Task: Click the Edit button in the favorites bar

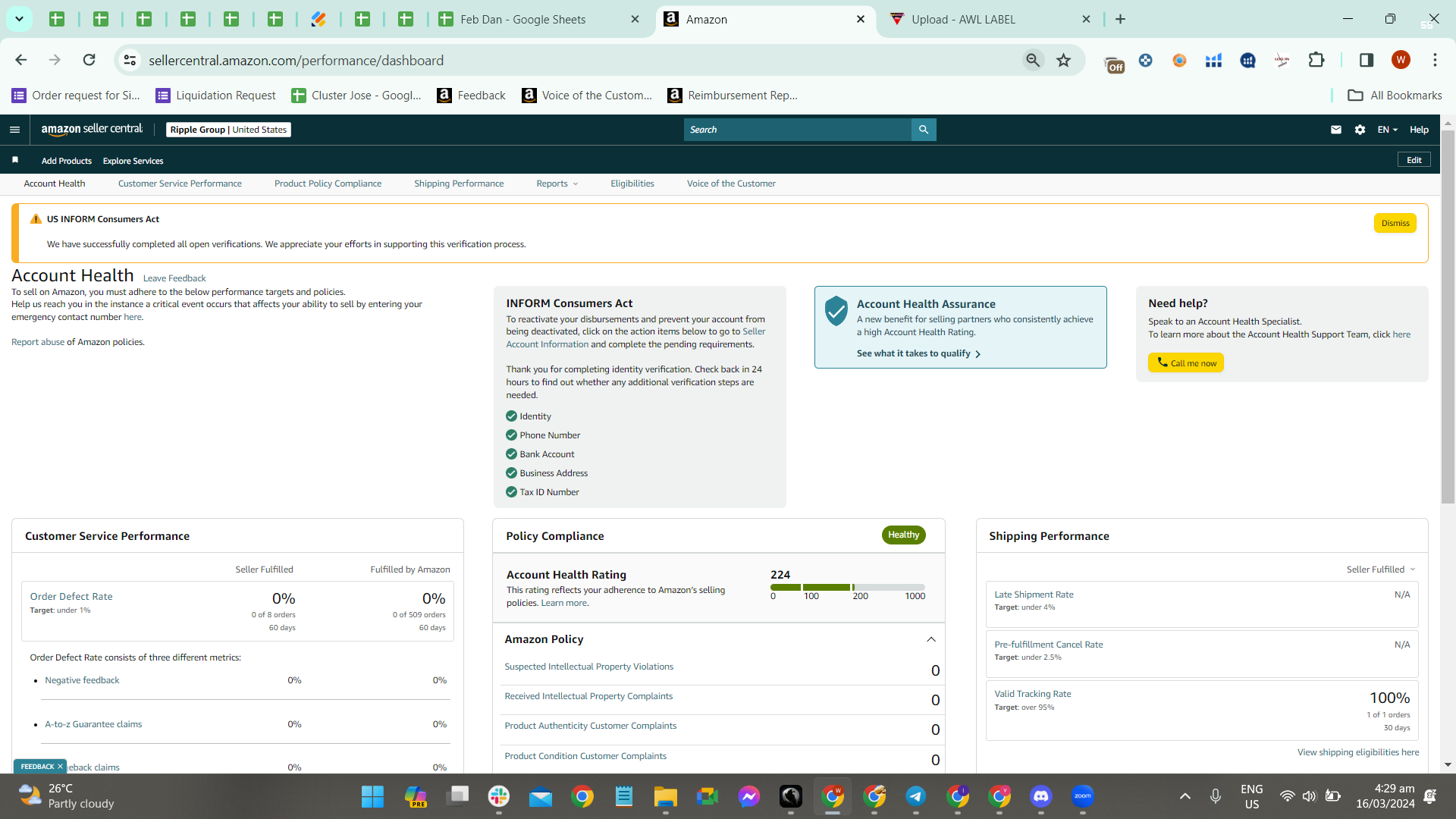Action: tap(1414, 160)
